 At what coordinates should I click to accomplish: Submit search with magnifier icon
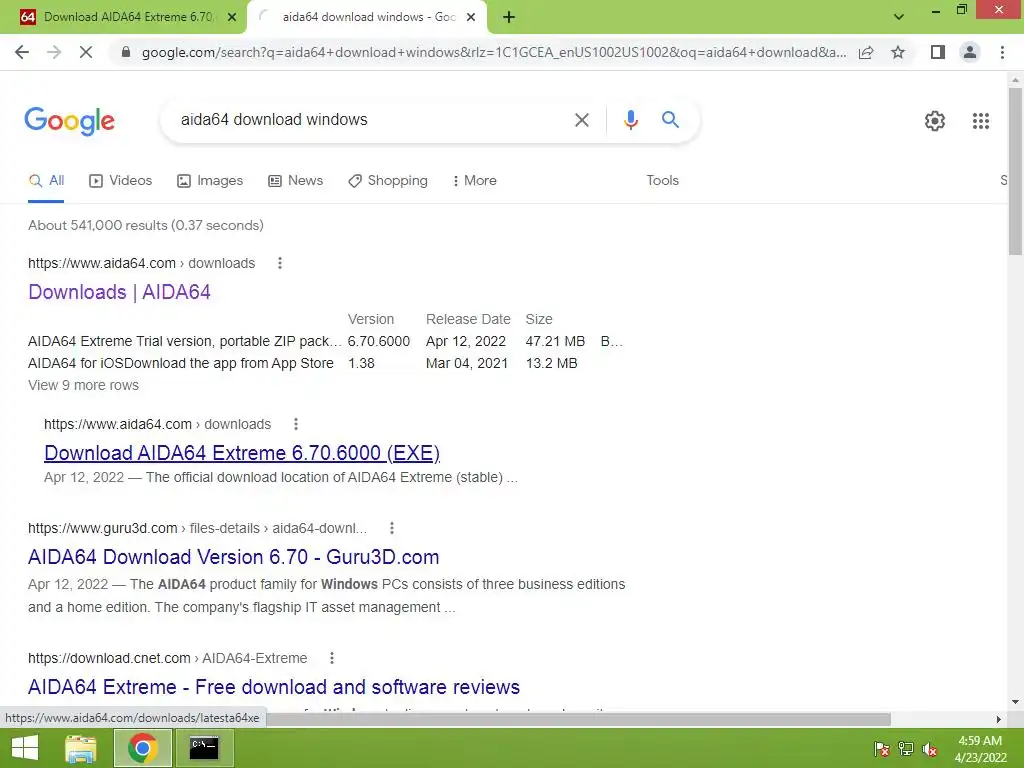(x=670, y=120)
